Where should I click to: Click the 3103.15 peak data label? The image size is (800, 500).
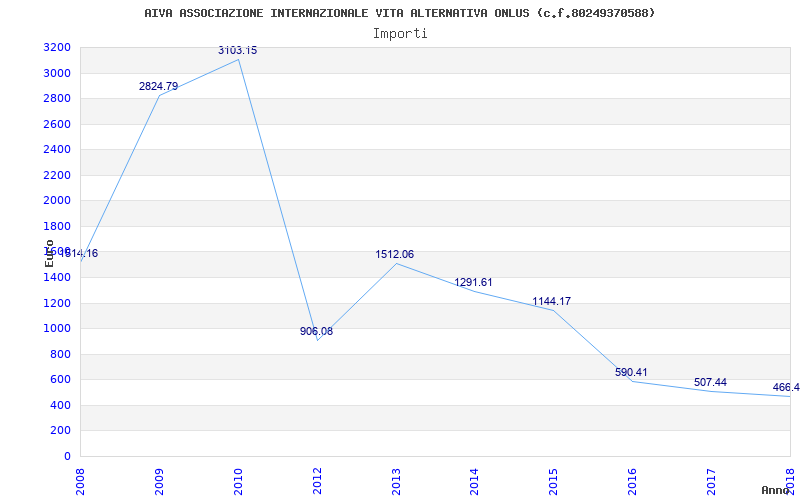[237, 51]
